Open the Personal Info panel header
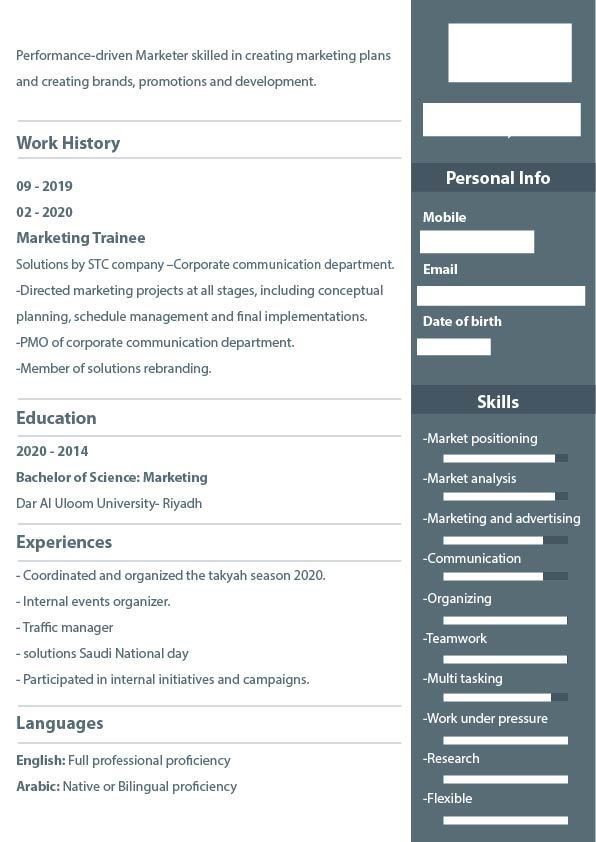 click(x=503, y=178)
